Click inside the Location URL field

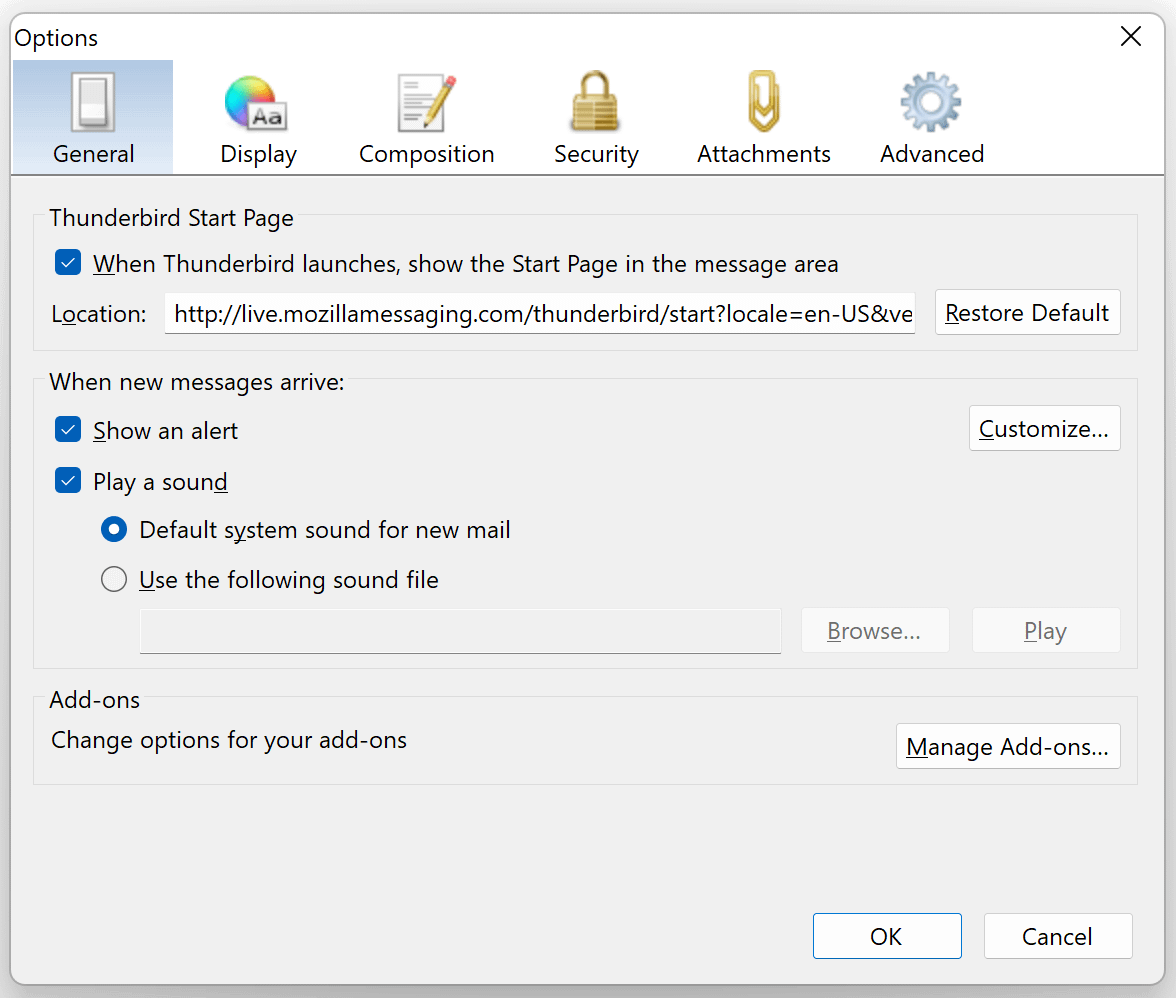pos(540,314)
